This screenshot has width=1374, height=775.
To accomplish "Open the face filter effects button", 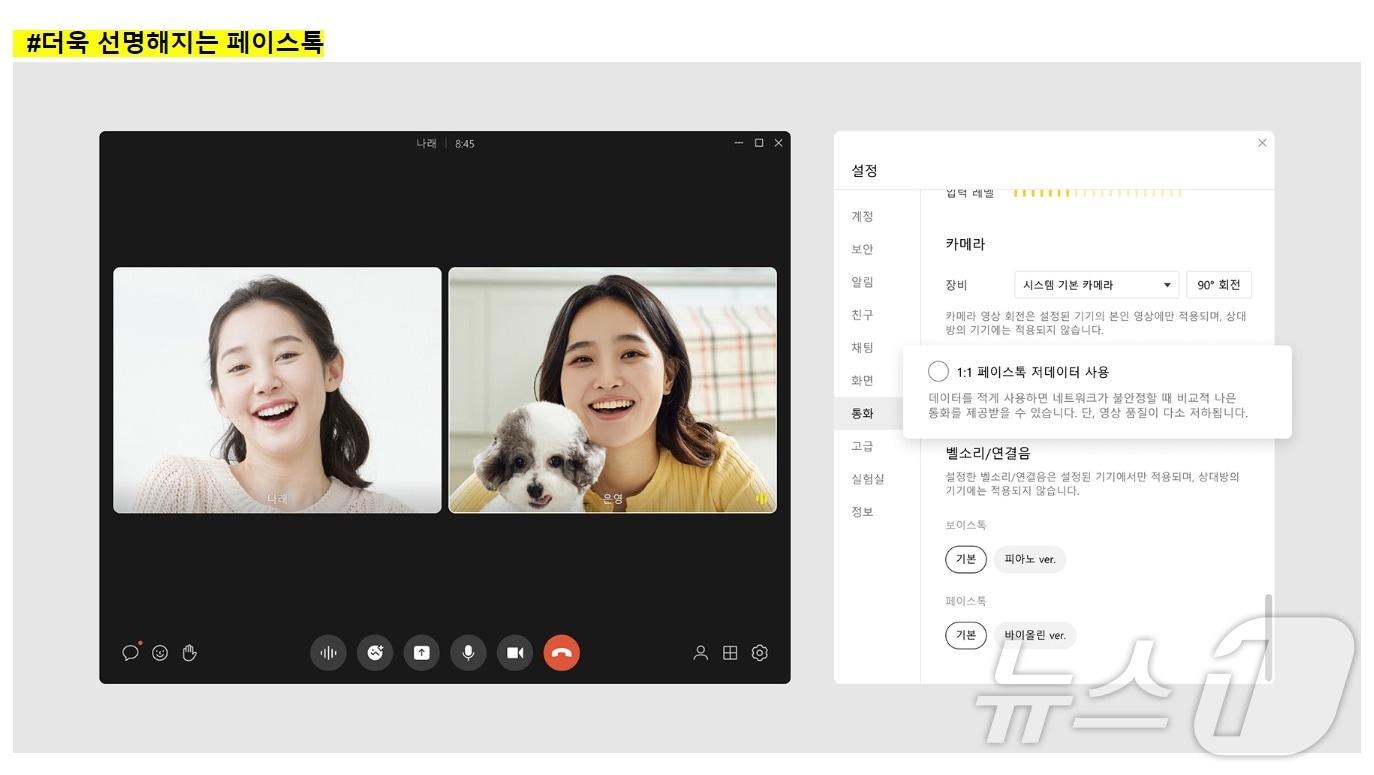I will coord(375,653).
